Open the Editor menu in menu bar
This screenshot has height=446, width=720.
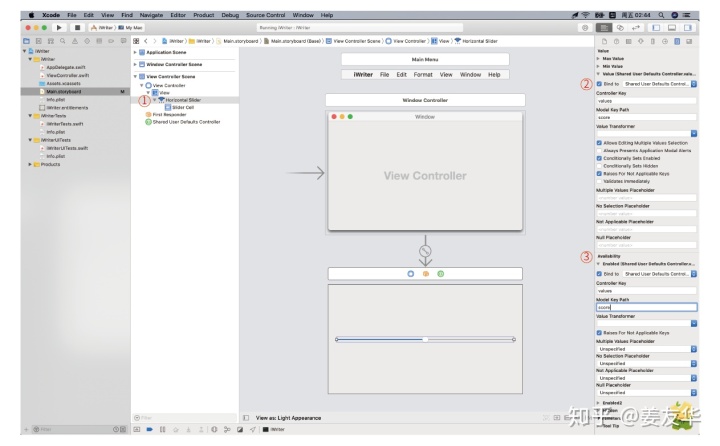[x=178, y=15]
